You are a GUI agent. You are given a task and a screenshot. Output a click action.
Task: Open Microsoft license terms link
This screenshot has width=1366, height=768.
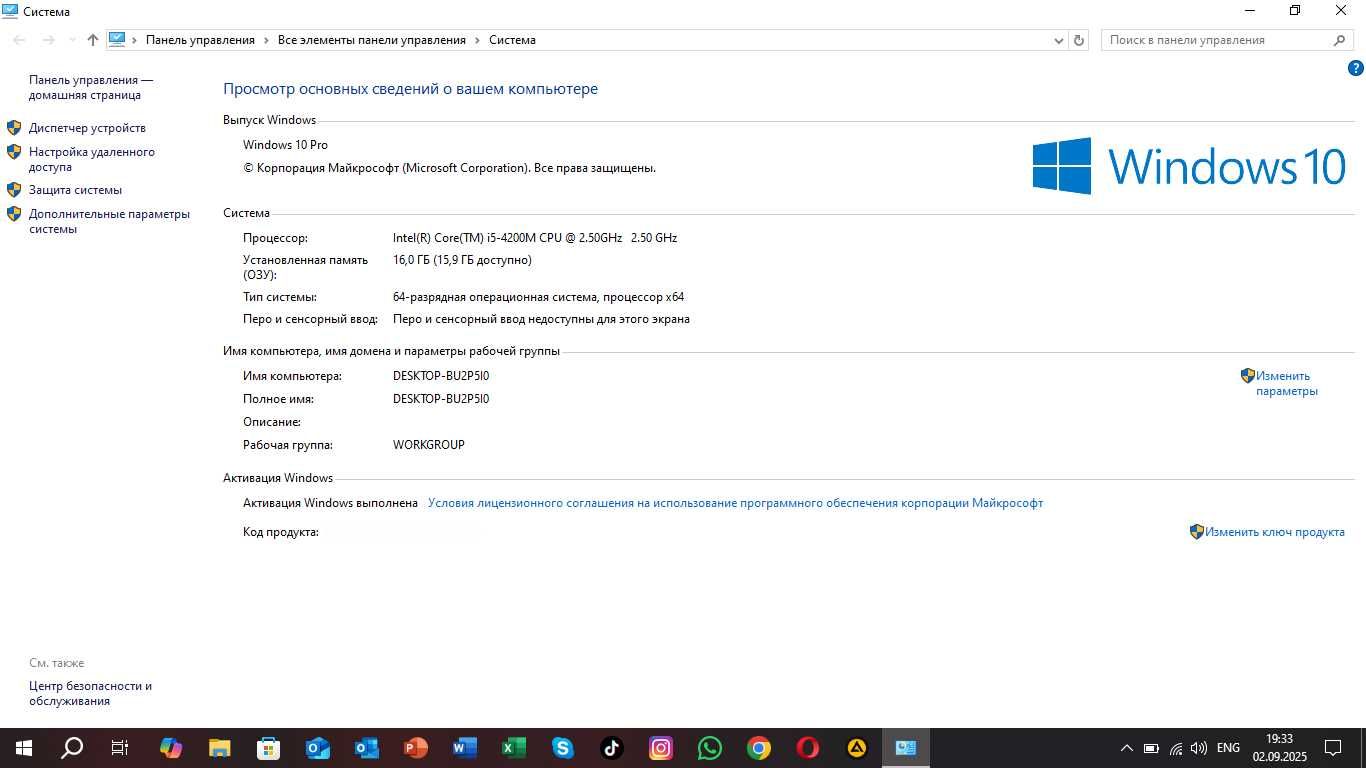point(735,503)
